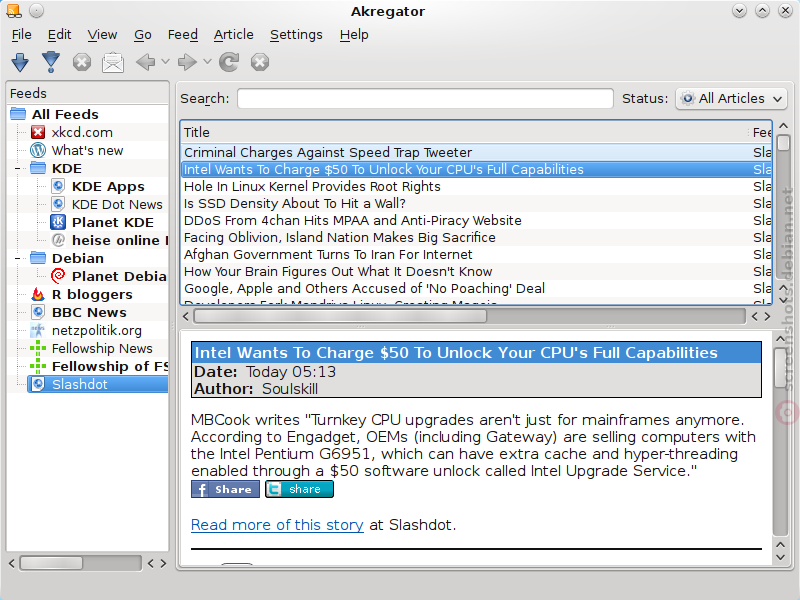Click the Fellowship News green plus icon
Image resolution: width=800 pixels, height=600 pixels.
tap(38, 348)
